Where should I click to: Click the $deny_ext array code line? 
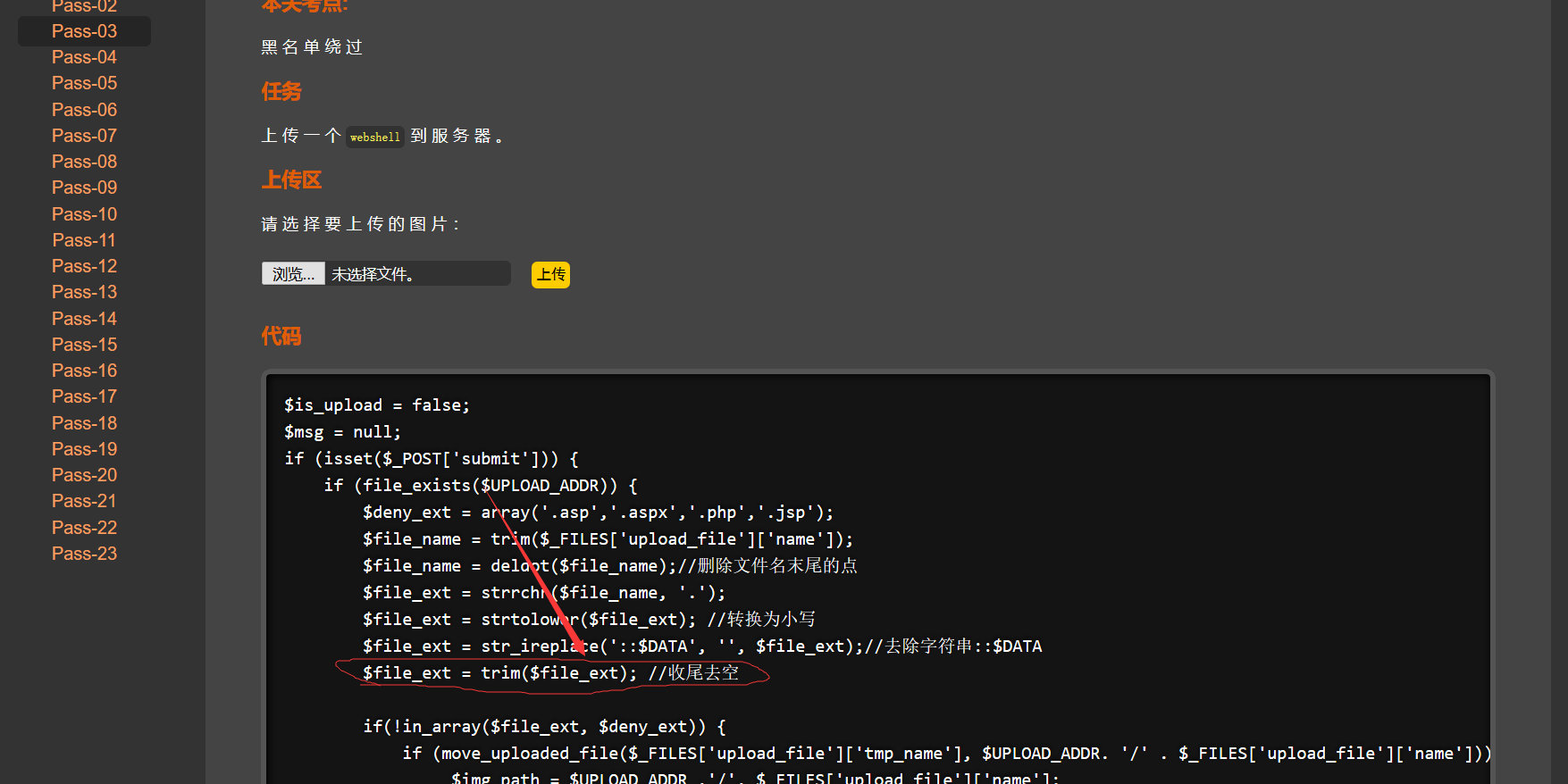tap(598, 513)
